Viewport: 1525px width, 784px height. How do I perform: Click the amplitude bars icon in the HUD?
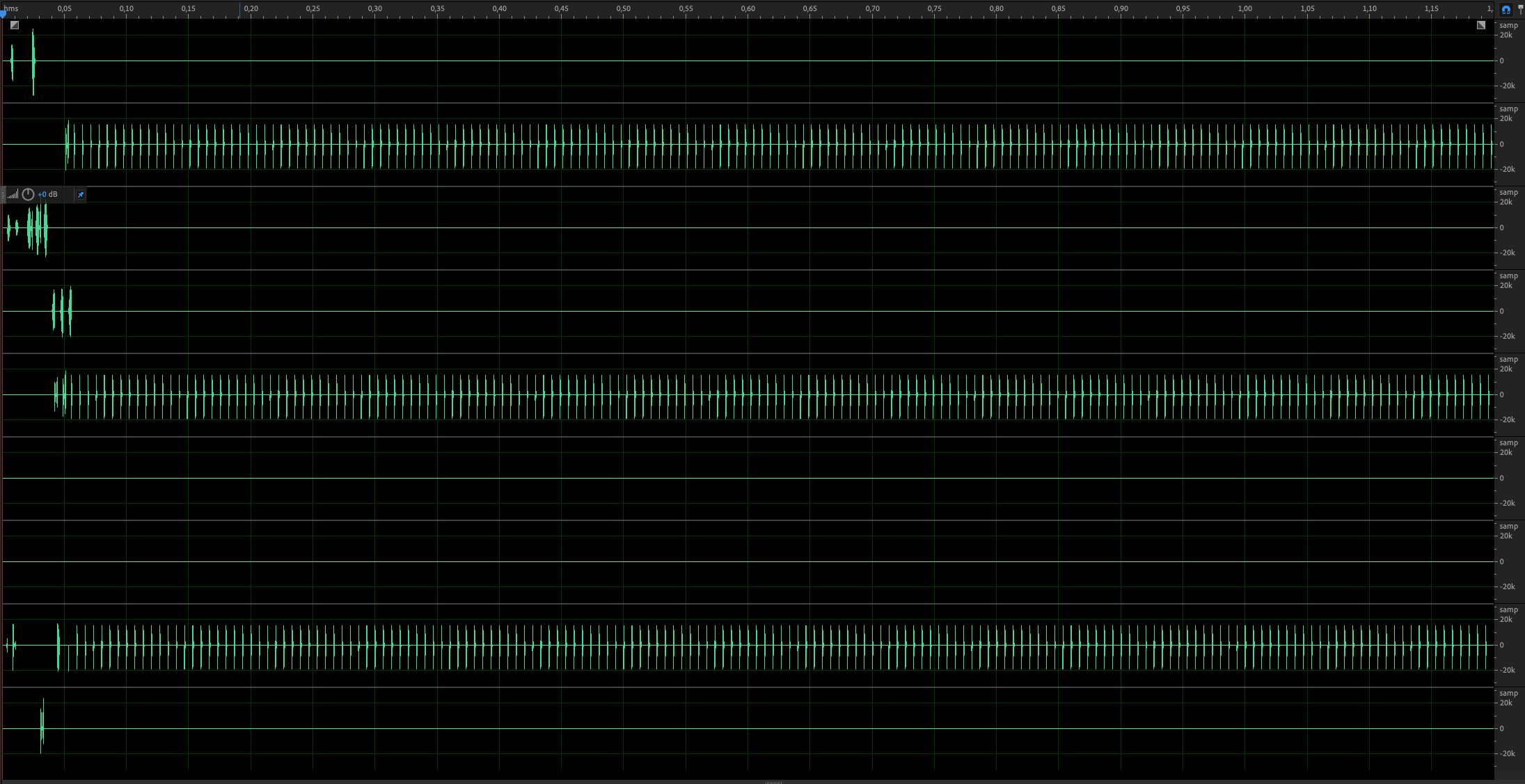pos(13,195)
